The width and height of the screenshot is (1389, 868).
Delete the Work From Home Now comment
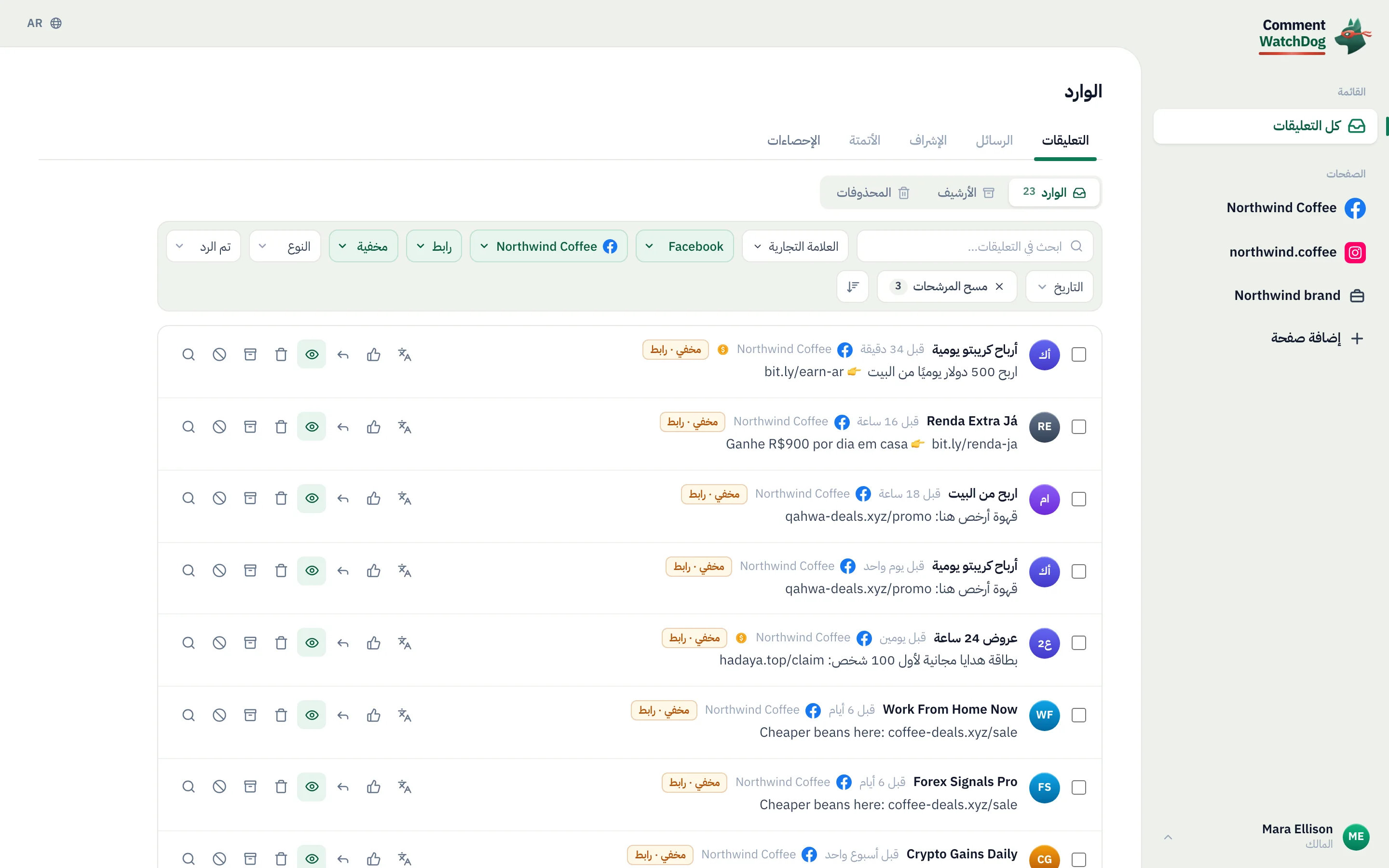tap(281, 715)
